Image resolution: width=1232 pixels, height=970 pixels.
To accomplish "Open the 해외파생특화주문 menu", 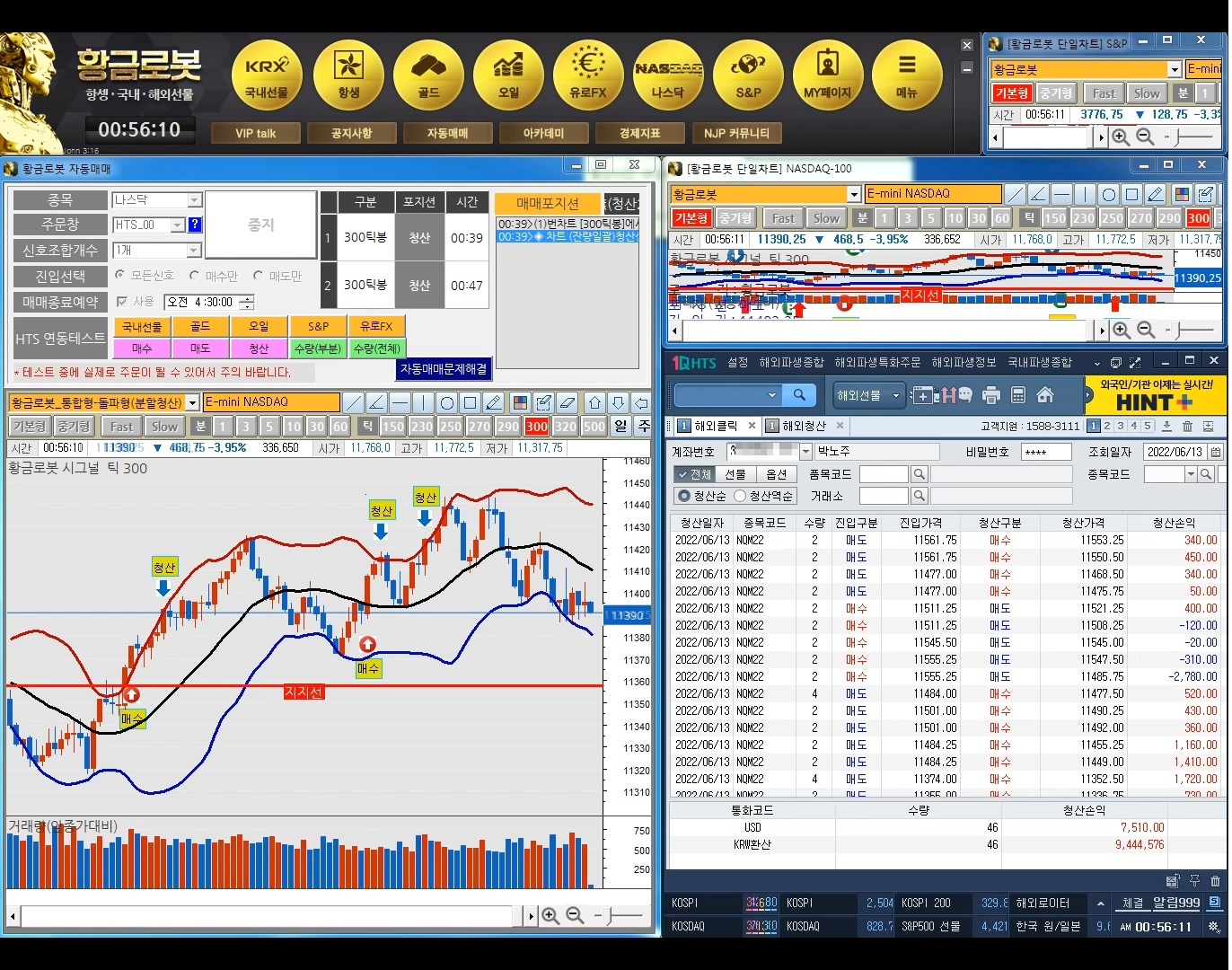I will pos(877,362).
